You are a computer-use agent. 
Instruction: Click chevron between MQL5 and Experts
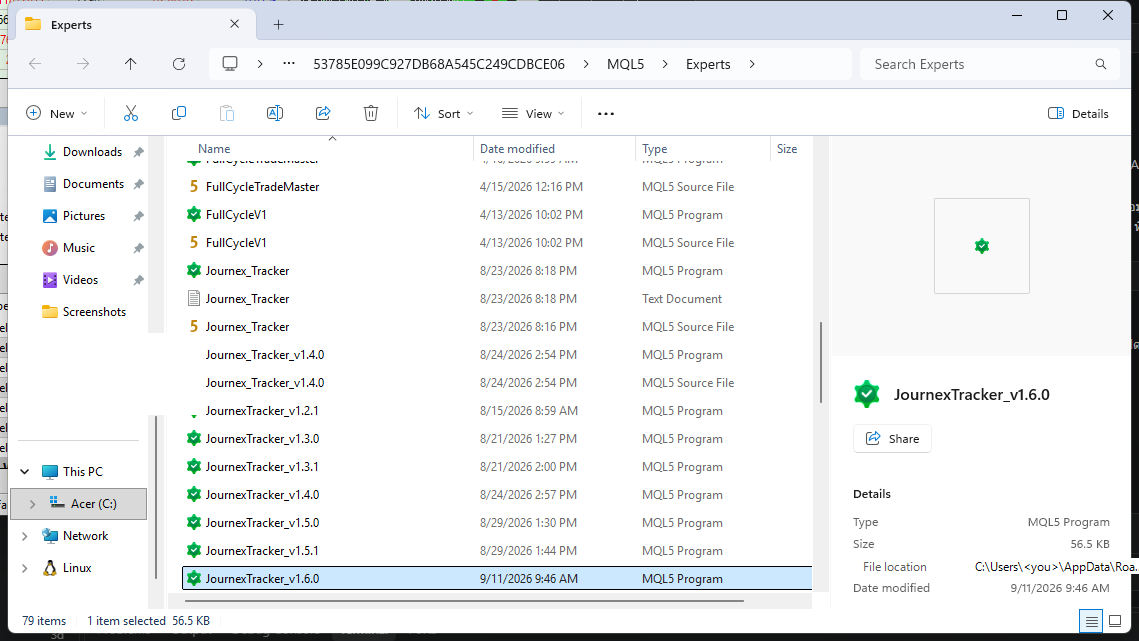665,64
